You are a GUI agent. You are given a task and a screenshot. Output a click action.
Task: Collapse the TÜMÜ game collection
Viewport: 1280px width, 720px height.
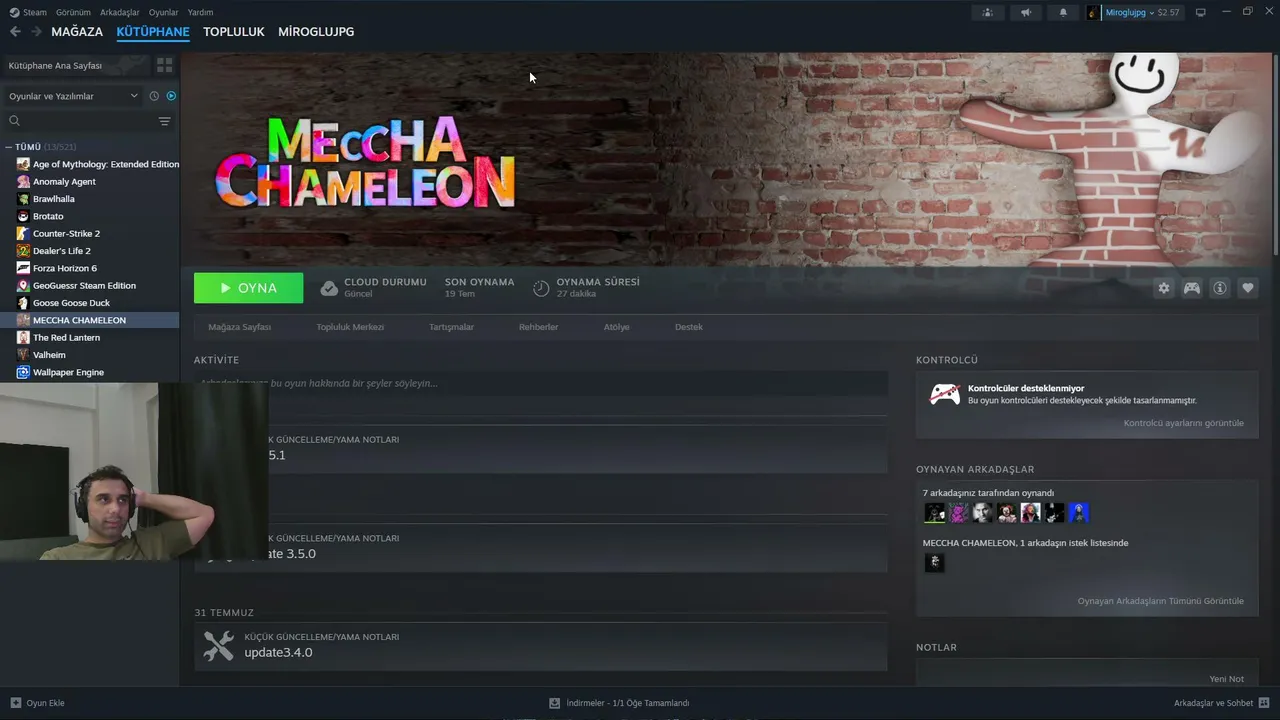pyautogui.click(x=8, y=147)
